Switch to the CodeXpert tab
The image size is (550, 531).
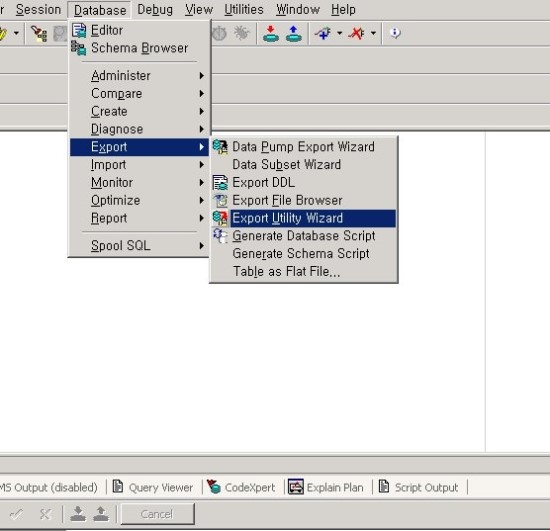click(241, 488)
